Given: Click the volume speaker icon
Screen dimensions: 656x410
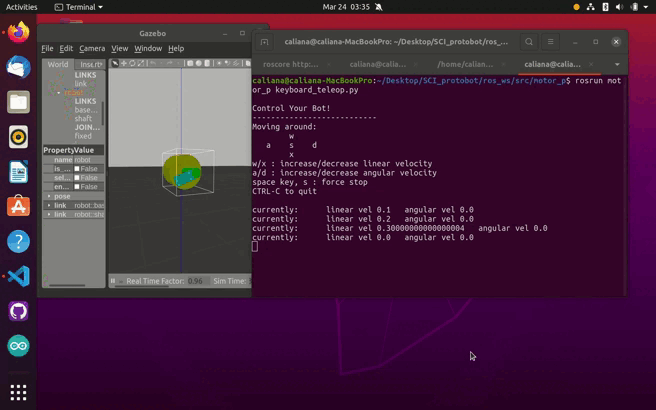Looking at the screenshot, I should [620, 7].
